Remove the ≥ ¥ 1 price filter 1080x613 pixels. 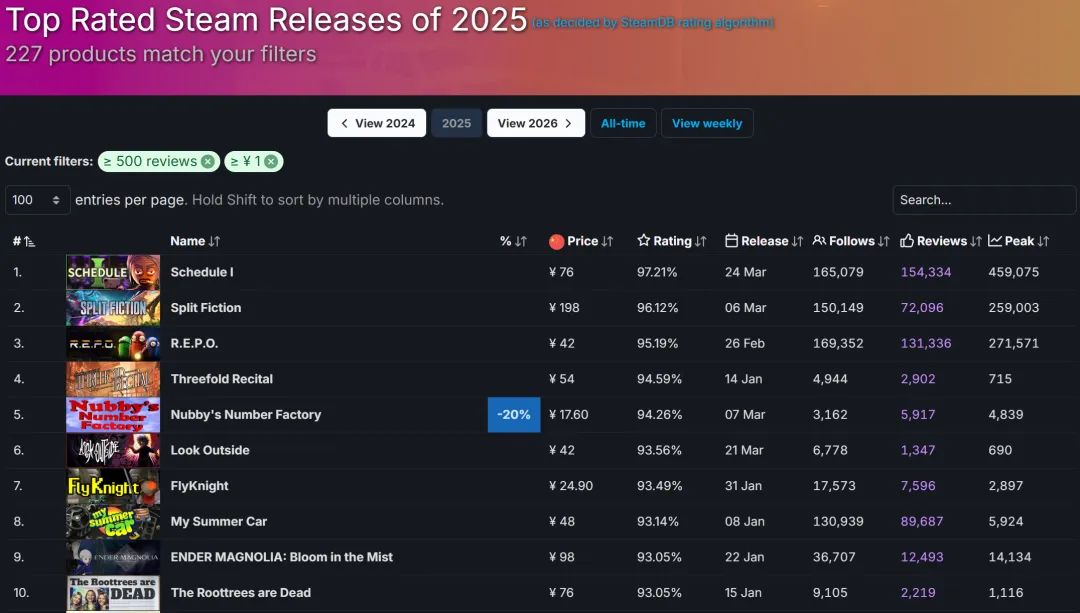pos(271,161)
